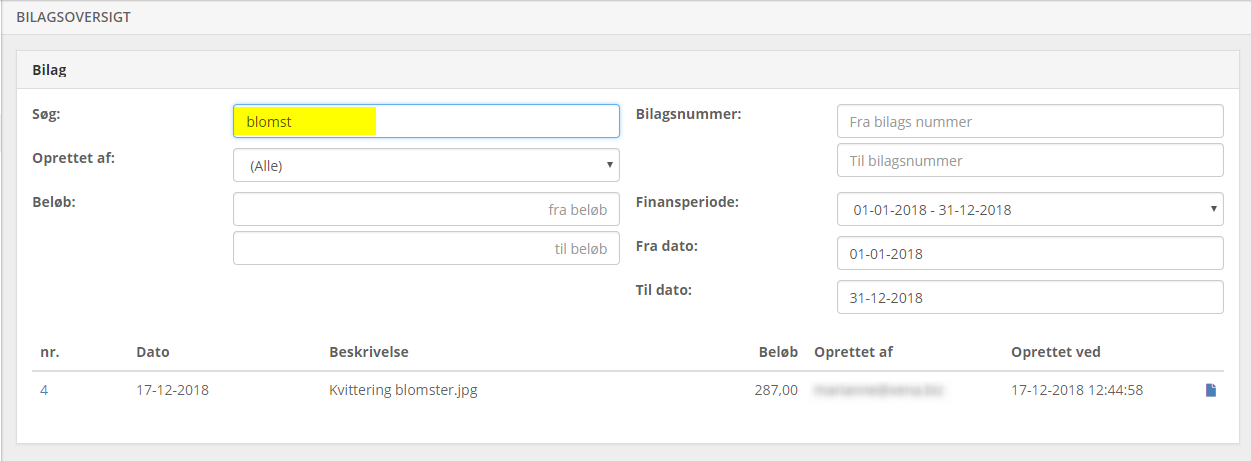Click the Oprettet af column header
This screenshot has width=1251, height=461.
tap(853, 352)
